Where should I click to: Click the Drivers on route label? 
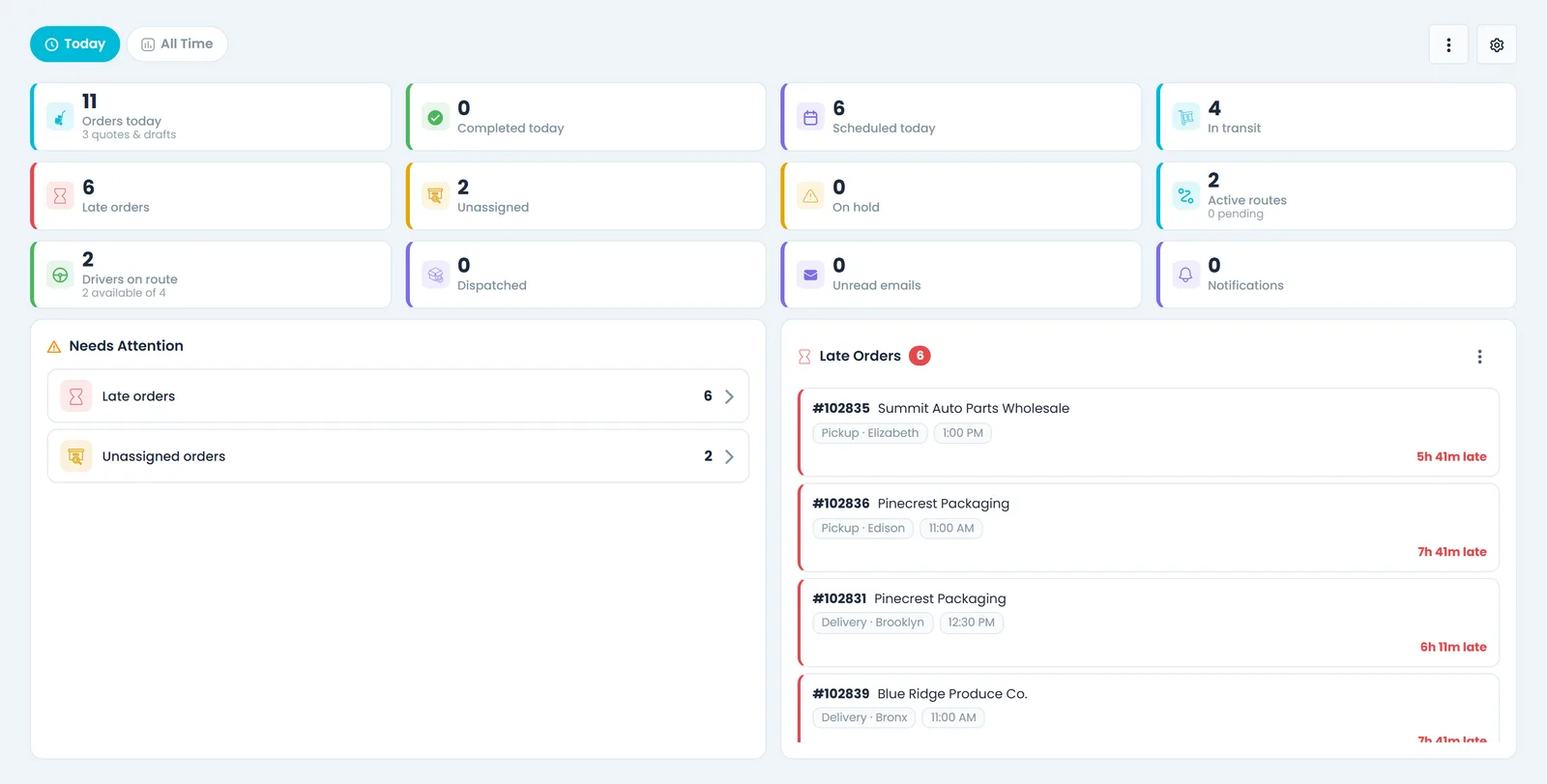click(130, 279)
